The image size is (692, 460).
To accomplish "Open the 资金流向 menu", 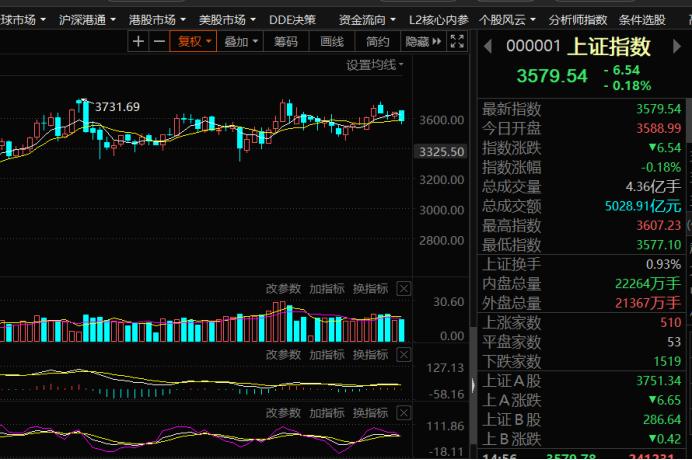I will pos(366,18).
